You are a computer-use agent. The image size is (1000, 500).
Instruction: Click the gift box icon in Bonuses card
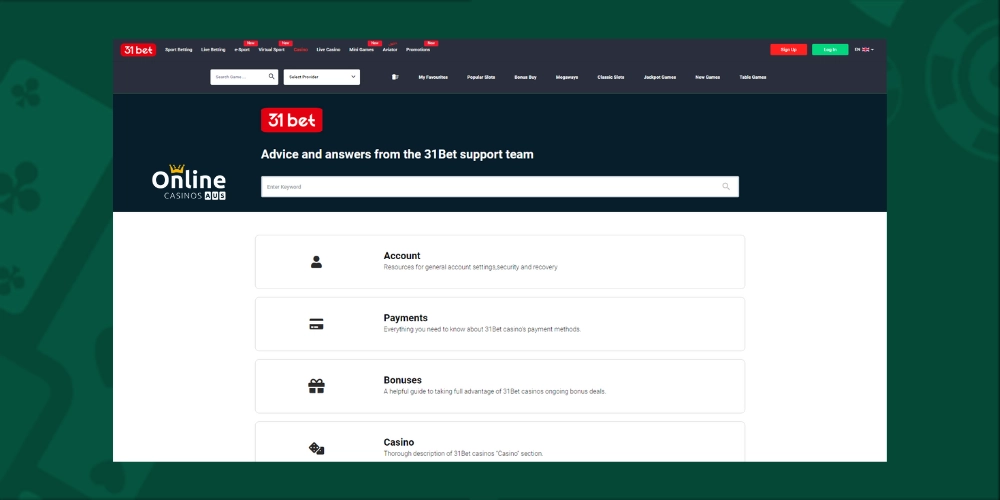(x=316, y=386)
